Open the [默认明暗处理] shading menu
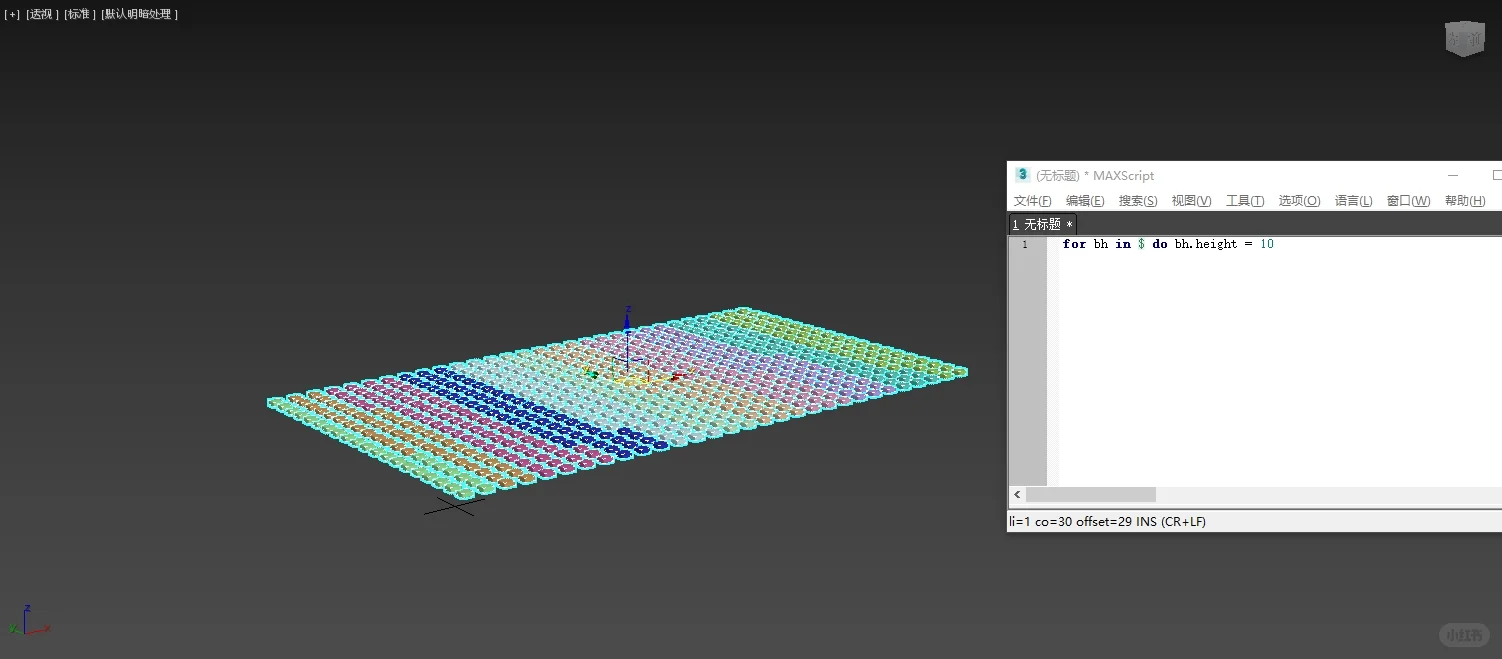This screenshot has height=659, width=1502. 140,14
